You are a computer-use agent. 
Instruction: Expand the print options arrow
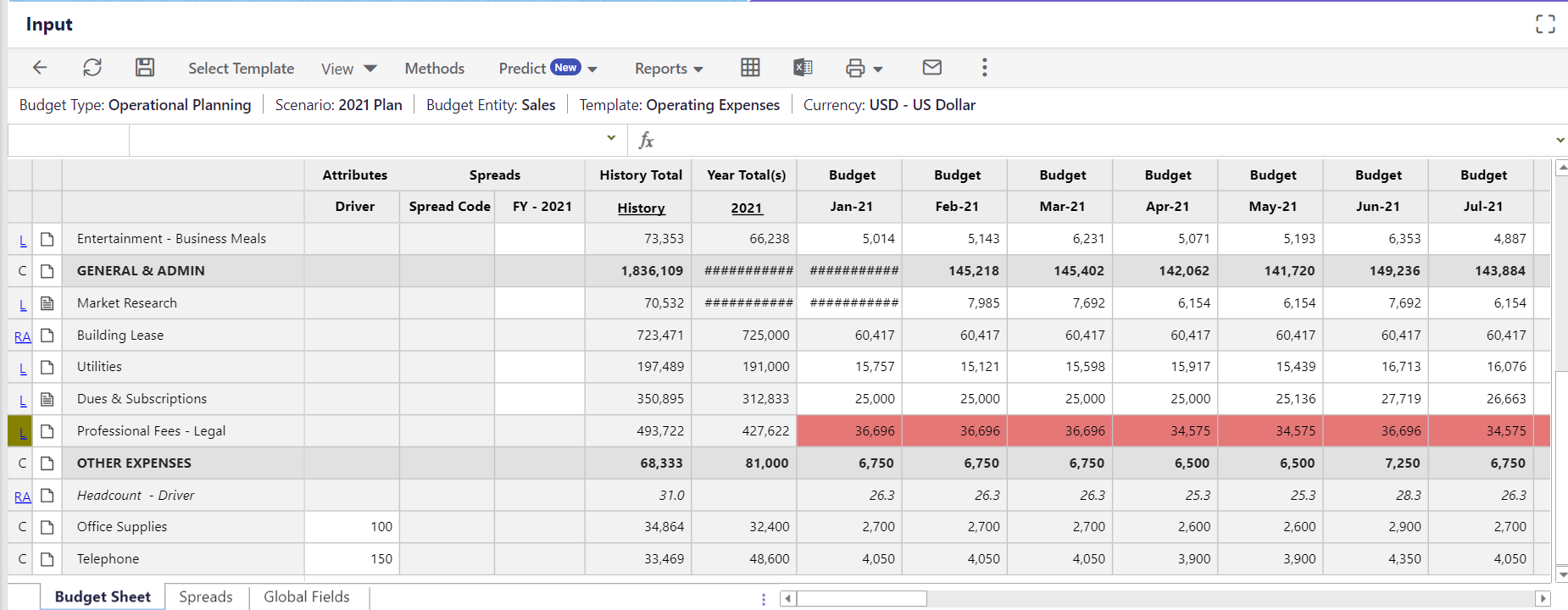click(x=878, y=69)
